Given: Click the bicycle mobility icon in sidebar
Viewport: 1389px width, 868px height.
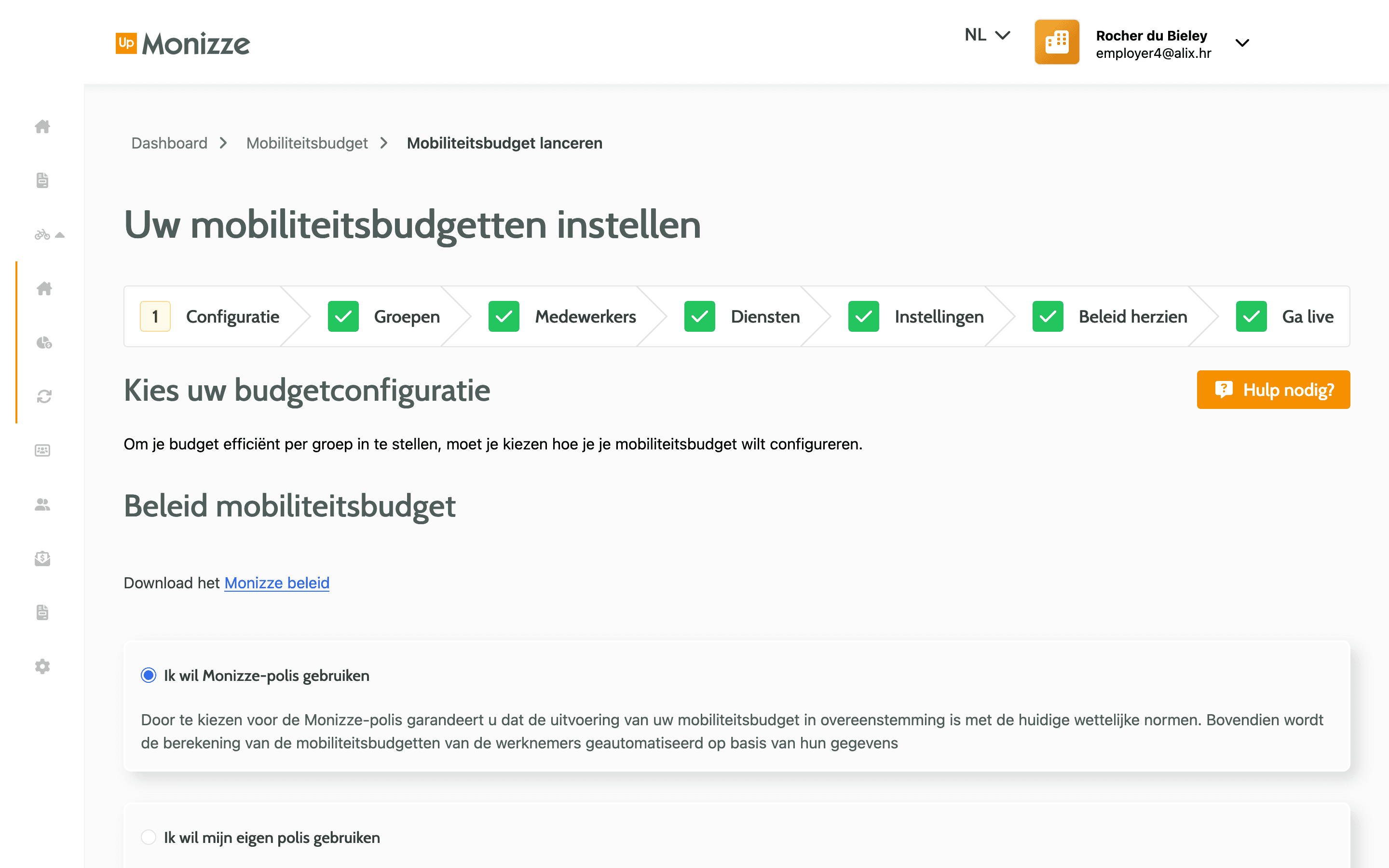Looking at the screenshot, I should [43, 235].
